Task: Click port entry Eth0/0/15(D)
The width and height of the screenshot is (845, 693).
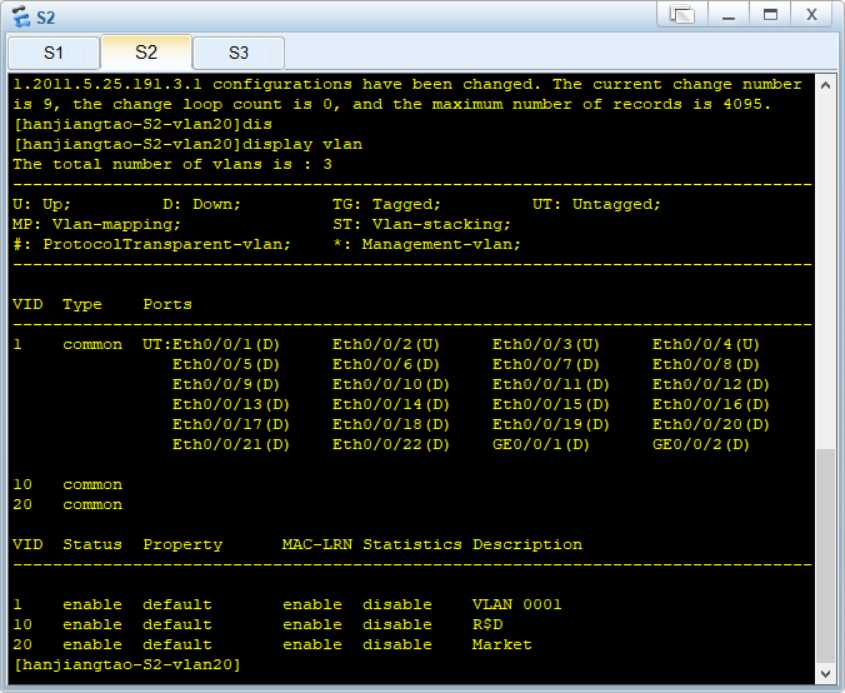Action: 551,404
